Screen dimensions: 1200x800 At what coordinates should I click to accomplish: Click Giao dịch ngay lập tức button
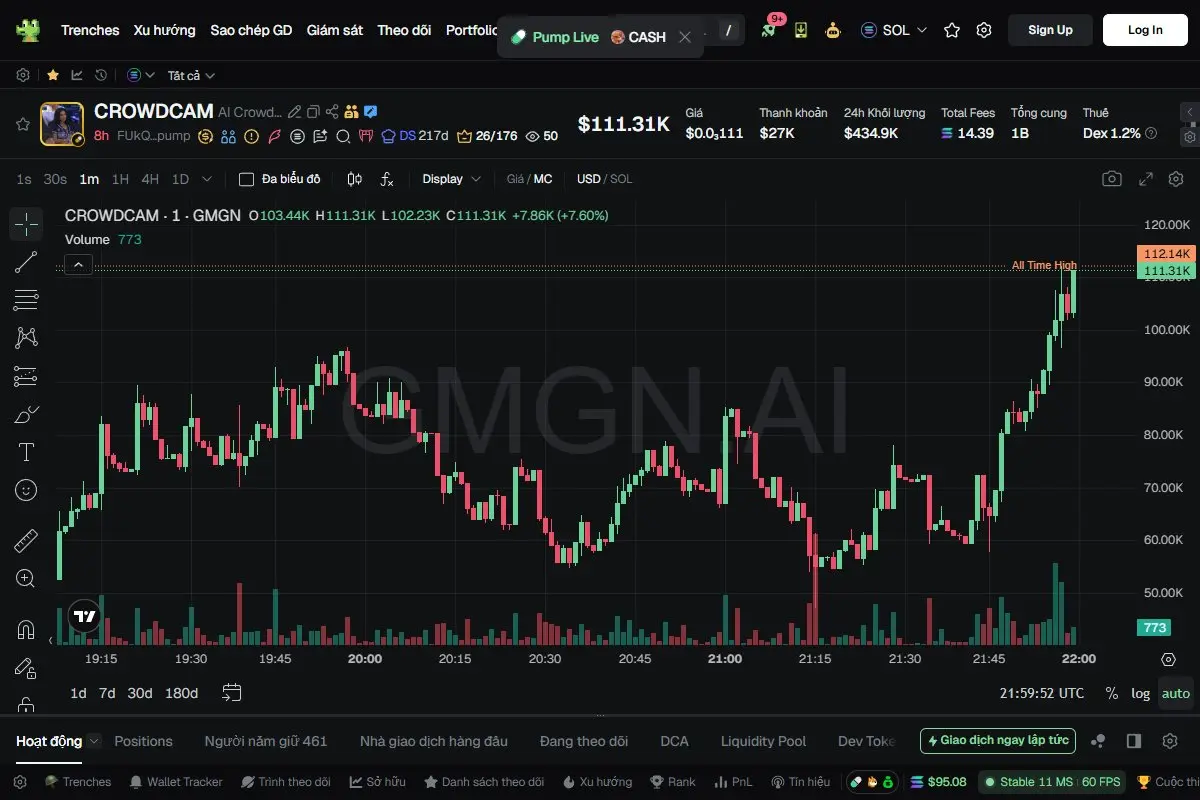[x=998, y=741]
